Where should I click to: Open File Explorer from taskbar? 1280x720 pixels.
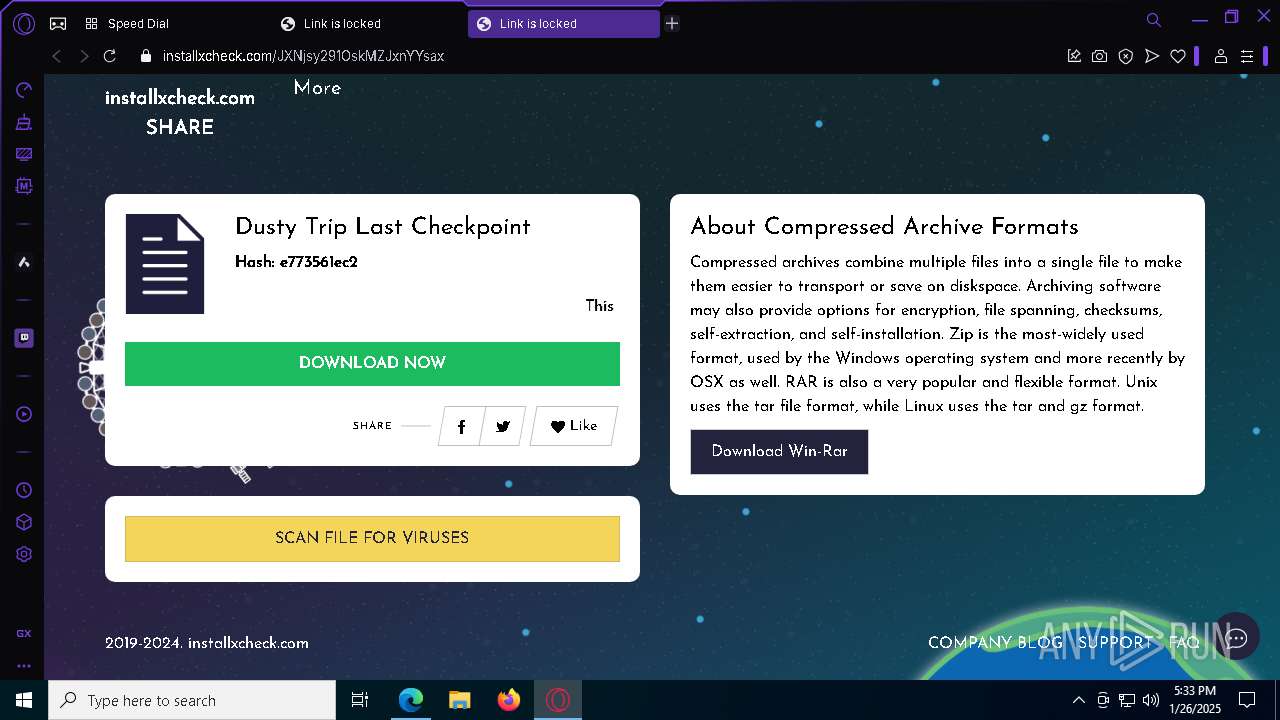pos(460,700)
